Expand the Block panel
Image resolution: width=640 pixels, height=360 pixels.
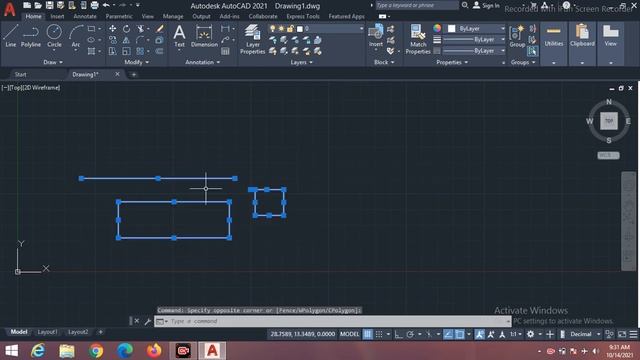[x=384, y=62]
